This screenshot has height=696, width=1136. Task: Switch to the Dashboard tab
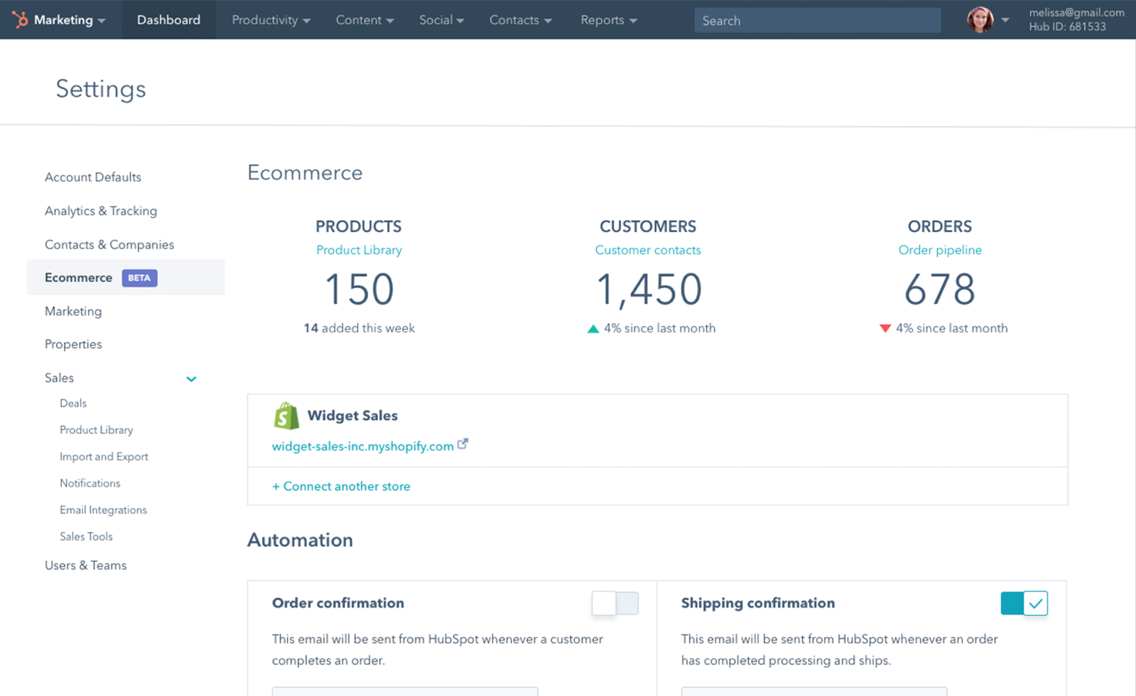coord(168,19)
